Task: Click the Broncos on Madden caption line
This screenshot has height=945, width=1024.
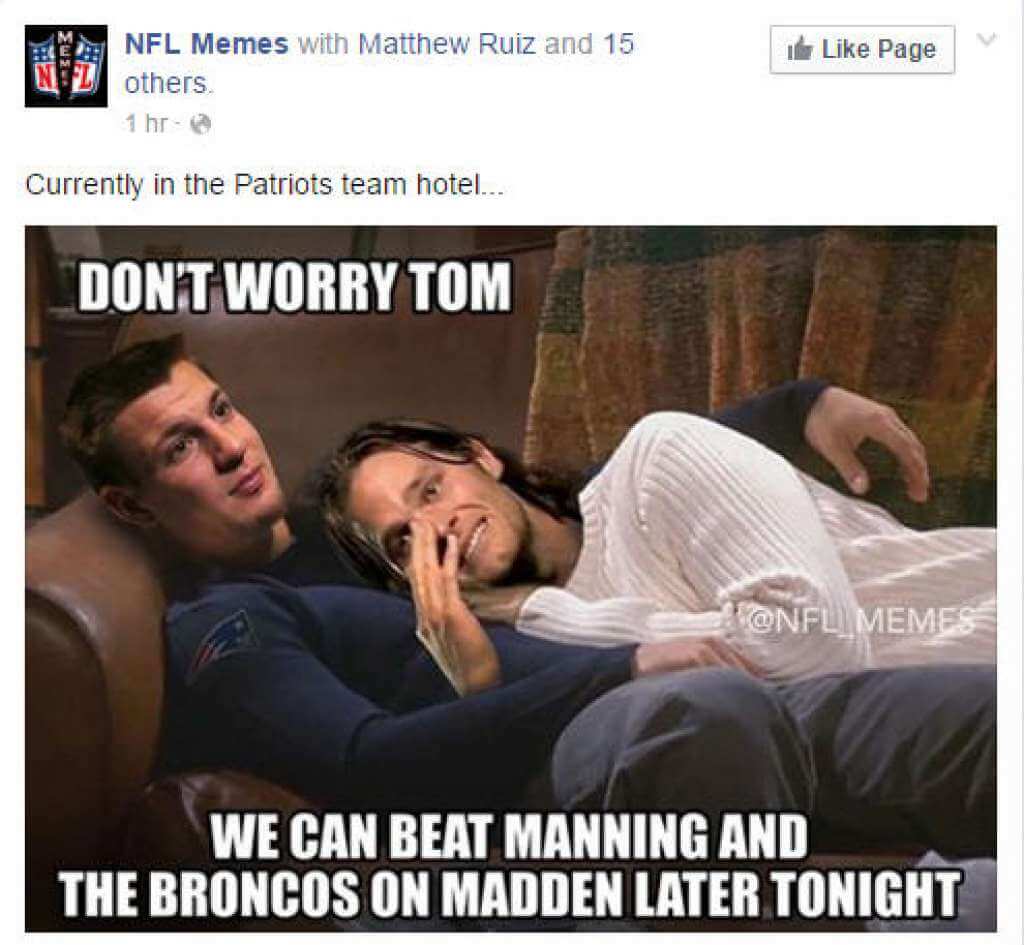Action: 509,893
